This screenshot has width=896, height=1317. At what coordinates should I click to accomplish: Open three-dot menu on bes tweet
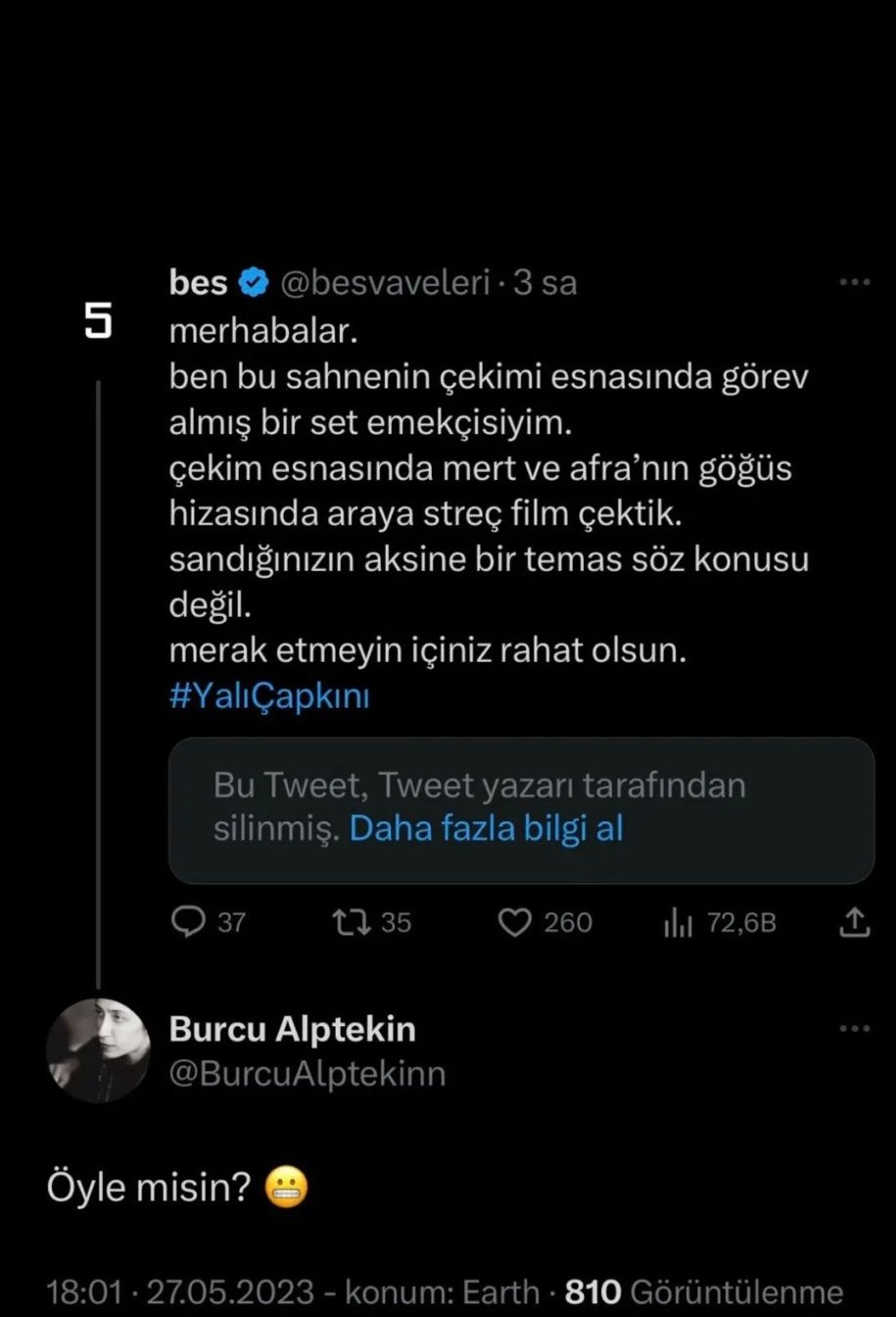(x=854, y=282)
